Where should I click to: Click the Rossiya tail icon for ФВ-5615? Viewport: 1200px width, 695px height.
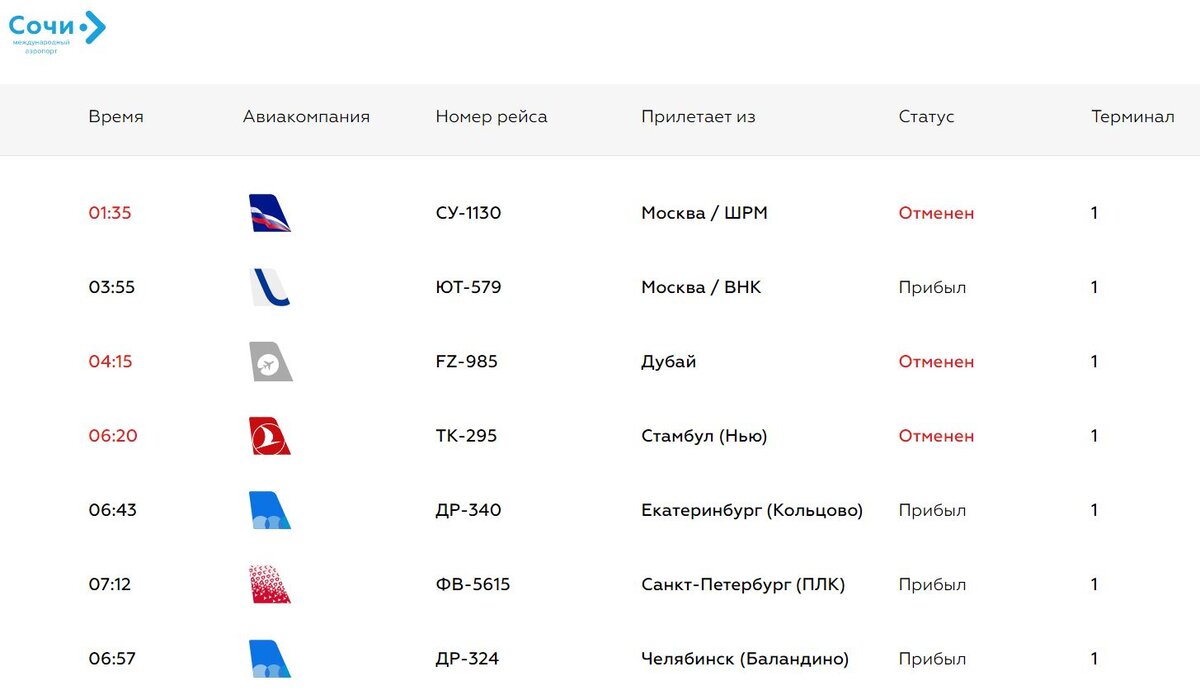(x=270, y=584)
